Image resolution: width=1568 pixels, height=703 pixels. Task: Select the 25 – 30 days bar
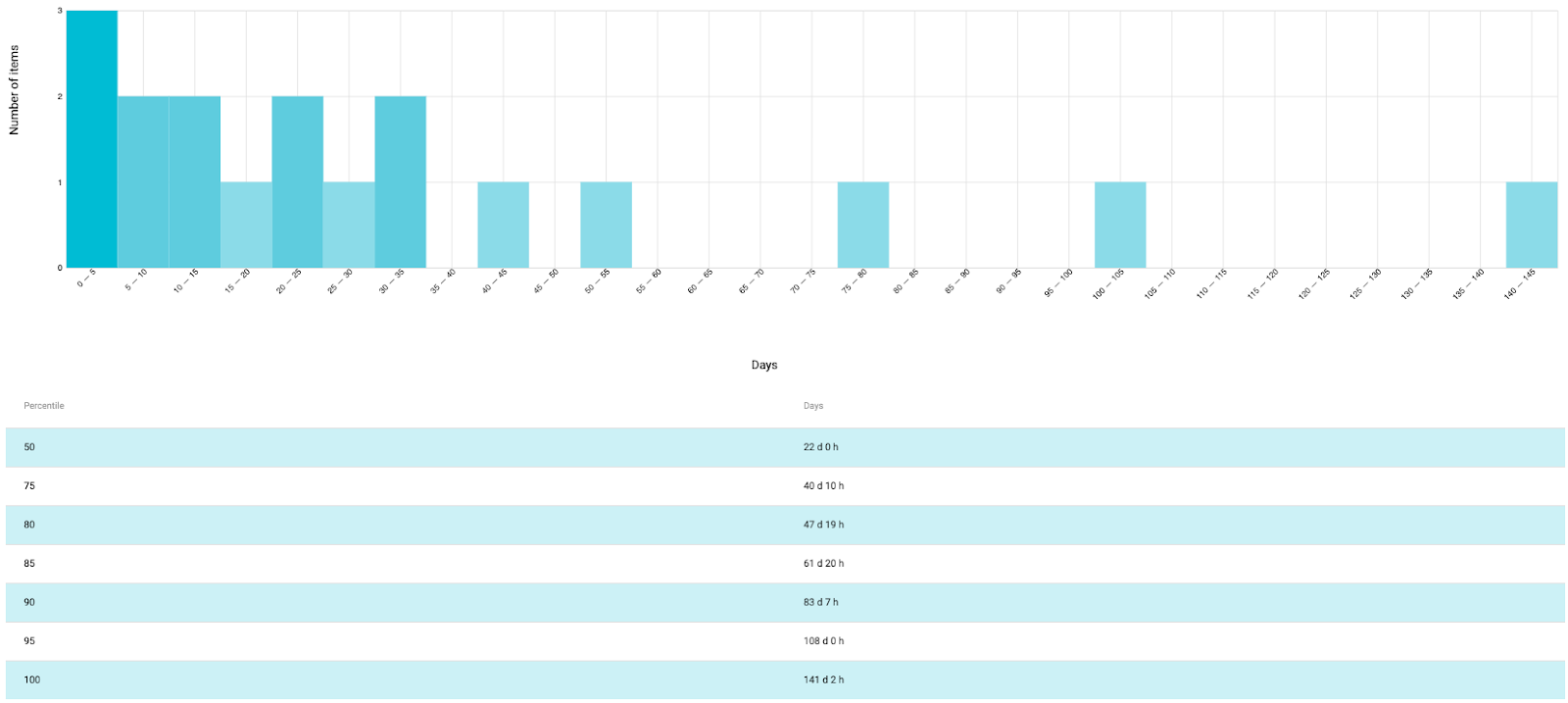pos(349,225)
